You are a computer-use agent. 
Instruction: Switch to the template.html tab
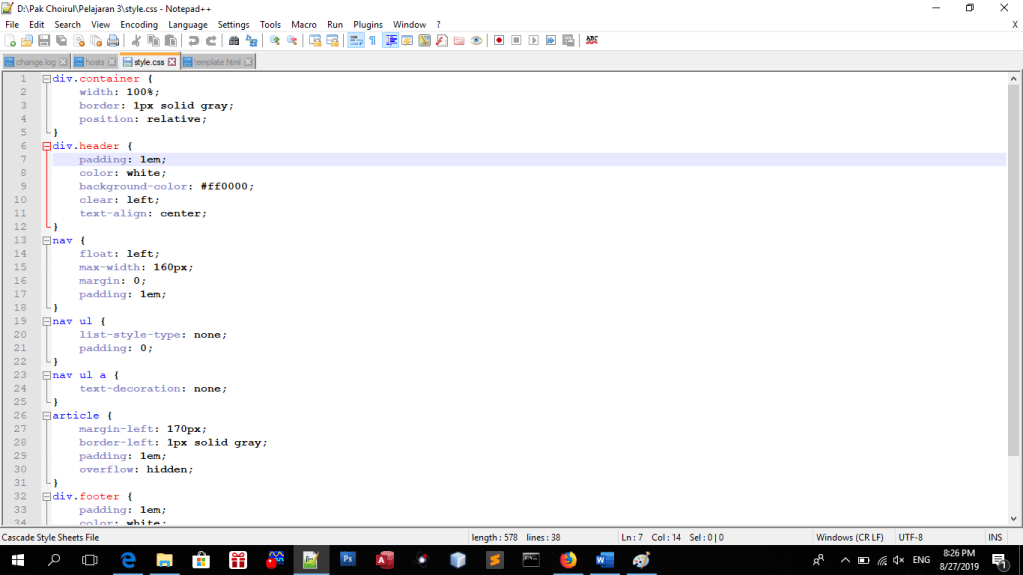[217, 62]
